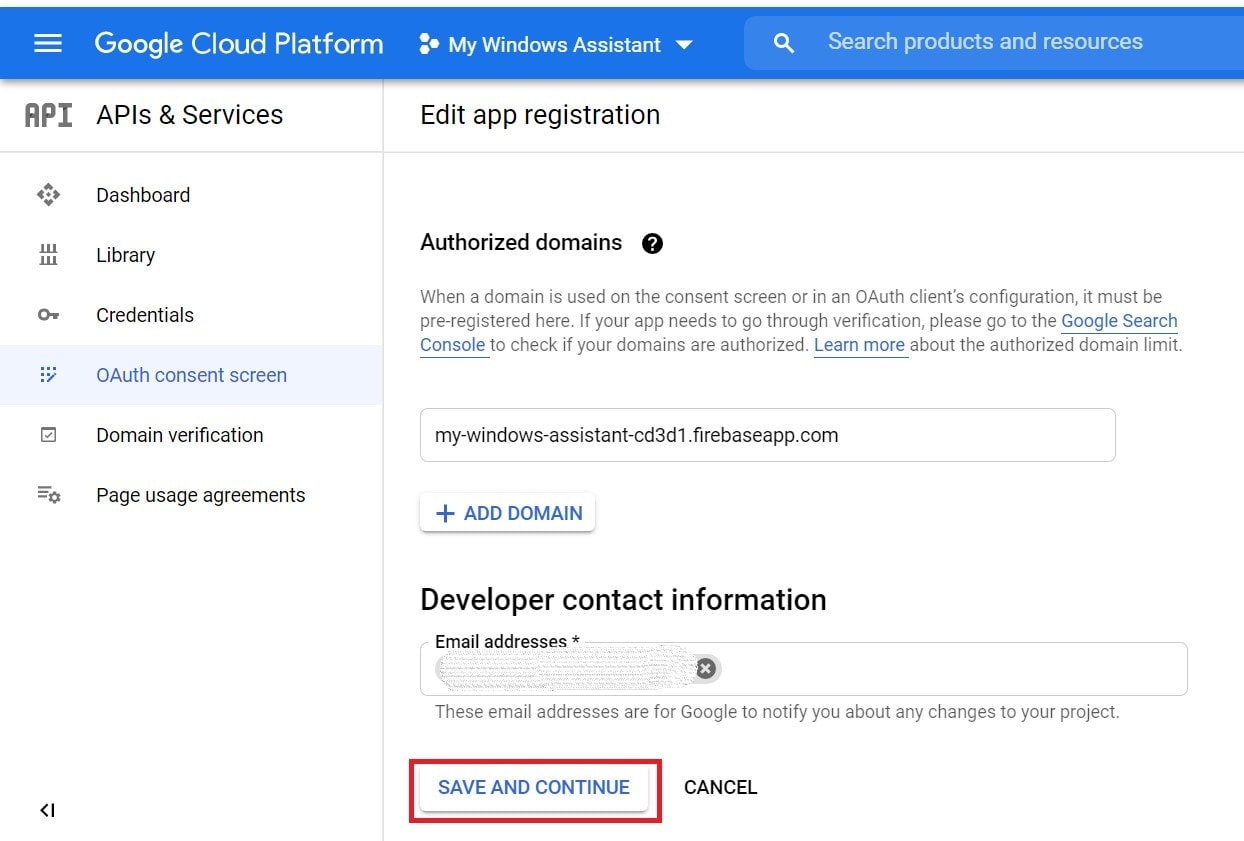Screen dimensions: 1244x841
Task: Click the Authorized domains heading text
Action: pos(521,242)
